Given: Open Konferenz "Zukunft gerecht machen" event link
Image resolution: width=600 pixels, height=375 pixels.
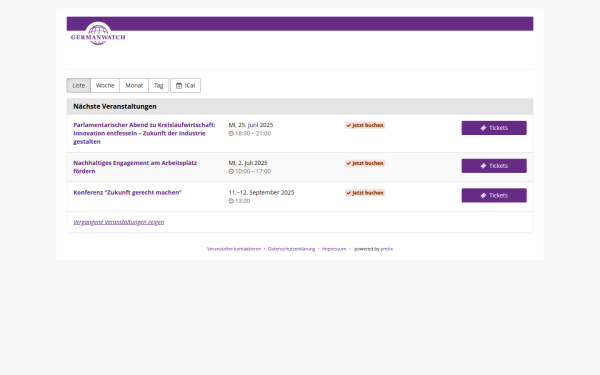Looking at the screenshot, I should [127, 192].
